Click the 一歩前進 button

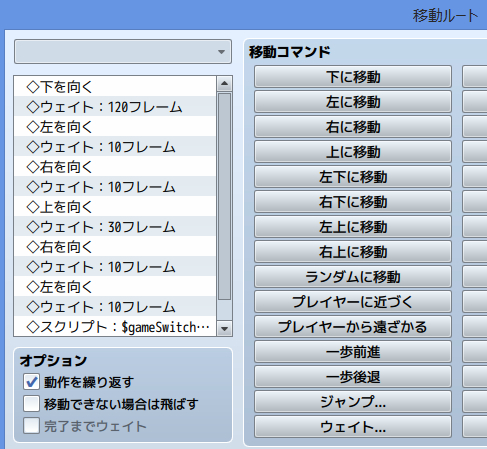click(353, 352)
